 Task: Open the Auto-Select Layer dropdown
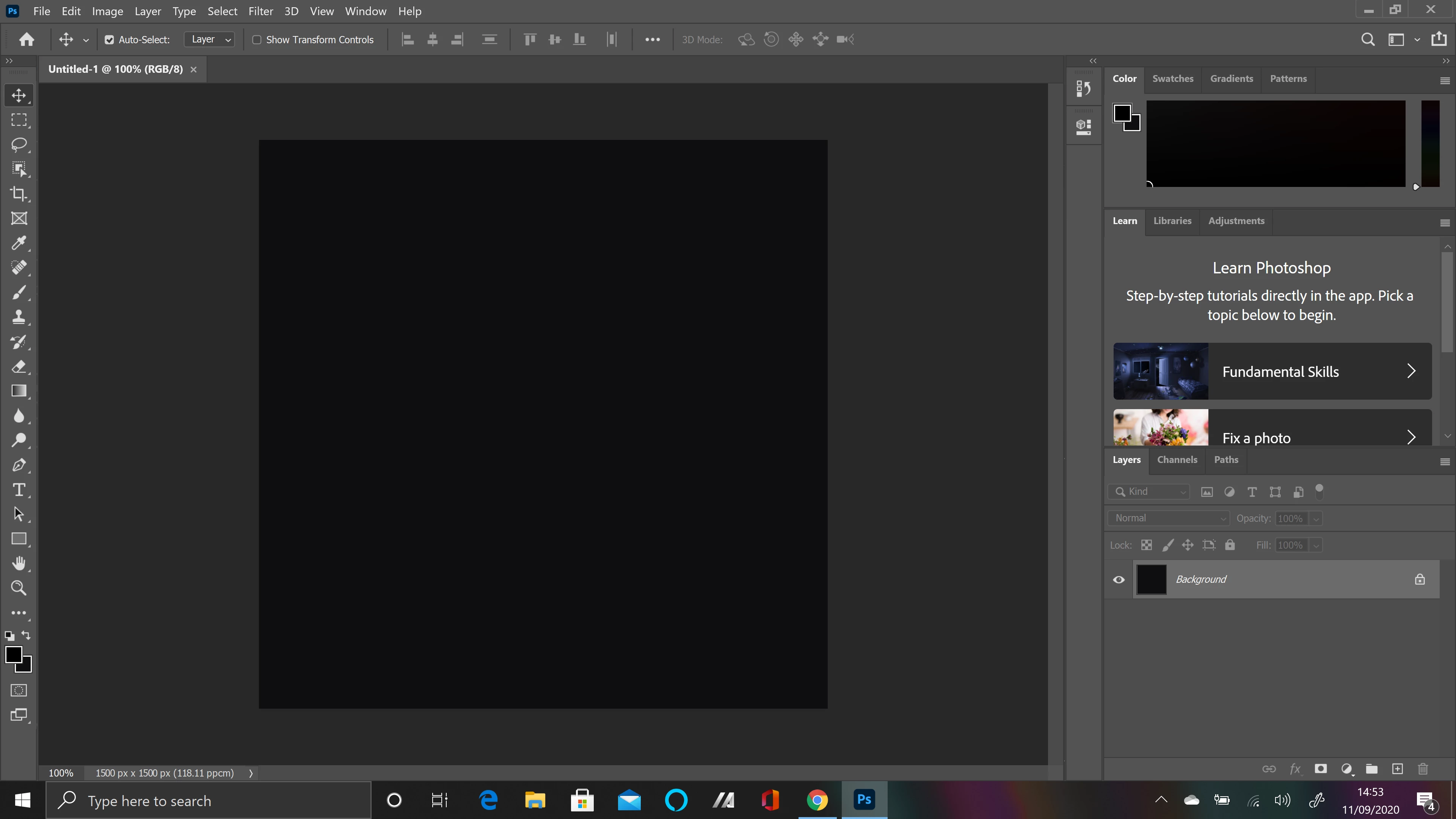click(210, 39)
